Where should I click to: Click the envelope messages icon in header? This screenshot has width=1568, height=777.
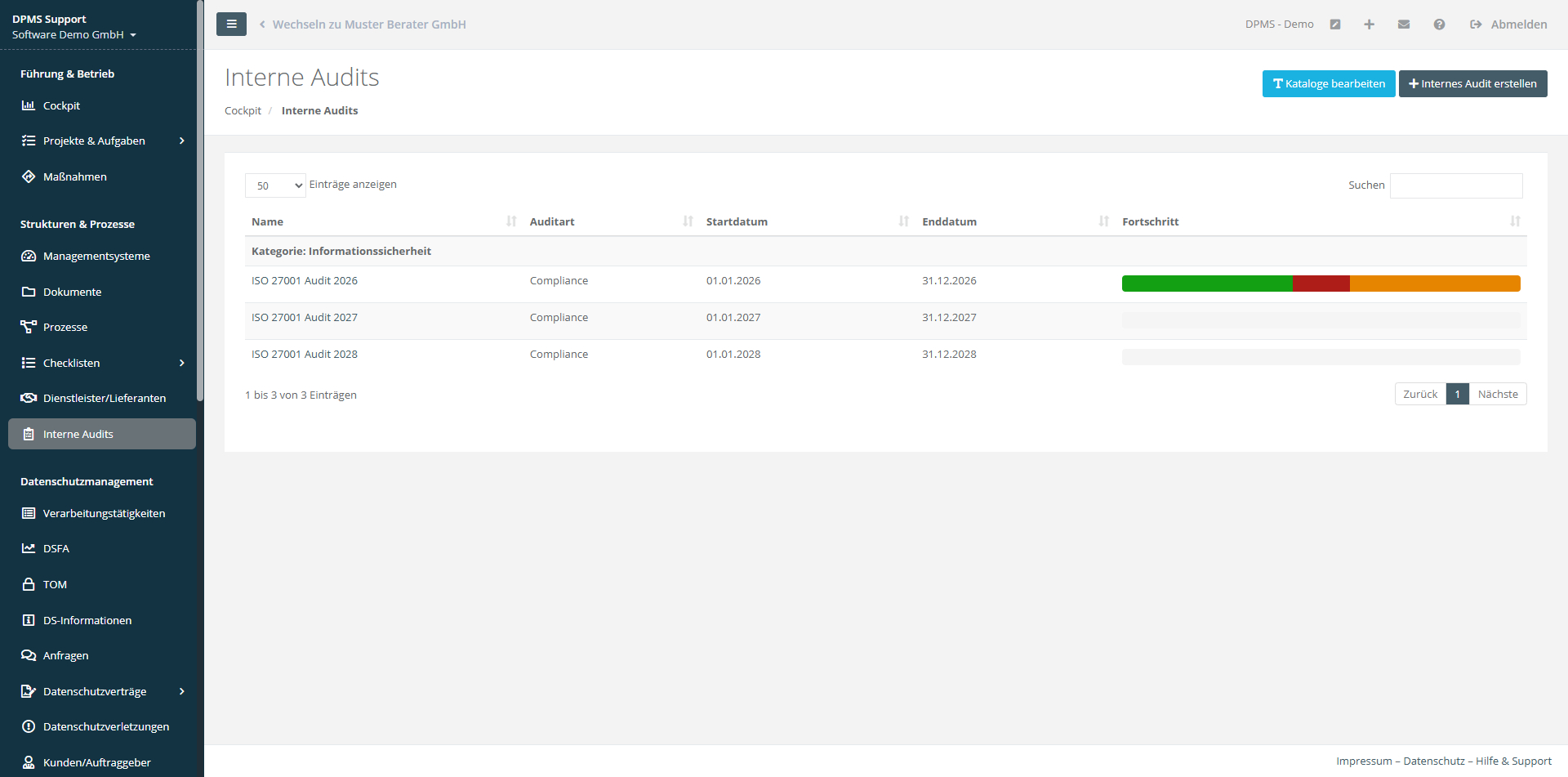pos(1404,25)
